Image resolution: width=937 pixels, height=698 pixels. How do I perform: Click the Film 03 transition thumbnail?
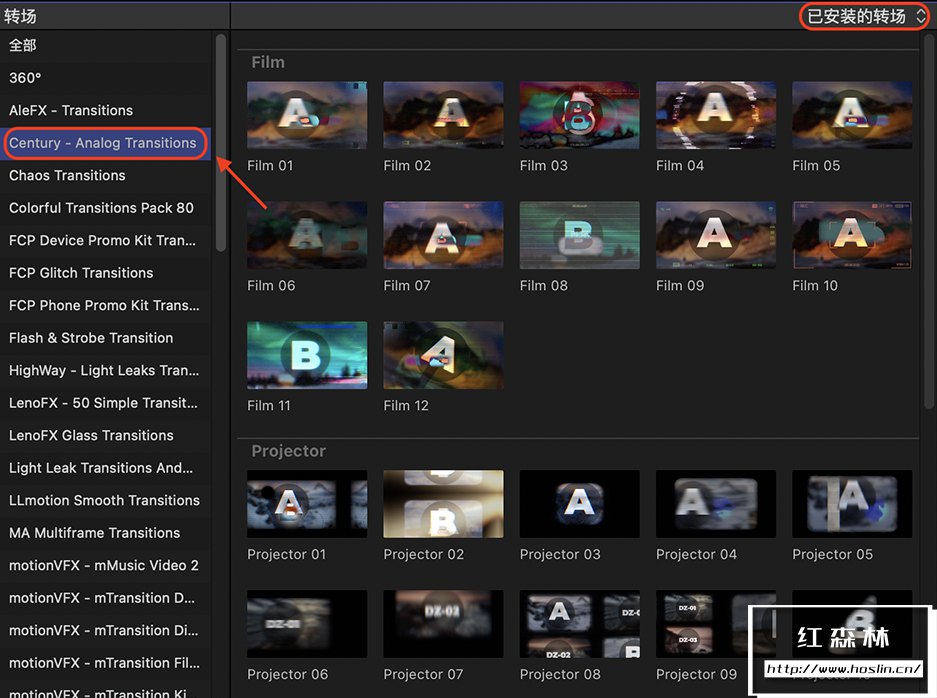tap(580, 115)
